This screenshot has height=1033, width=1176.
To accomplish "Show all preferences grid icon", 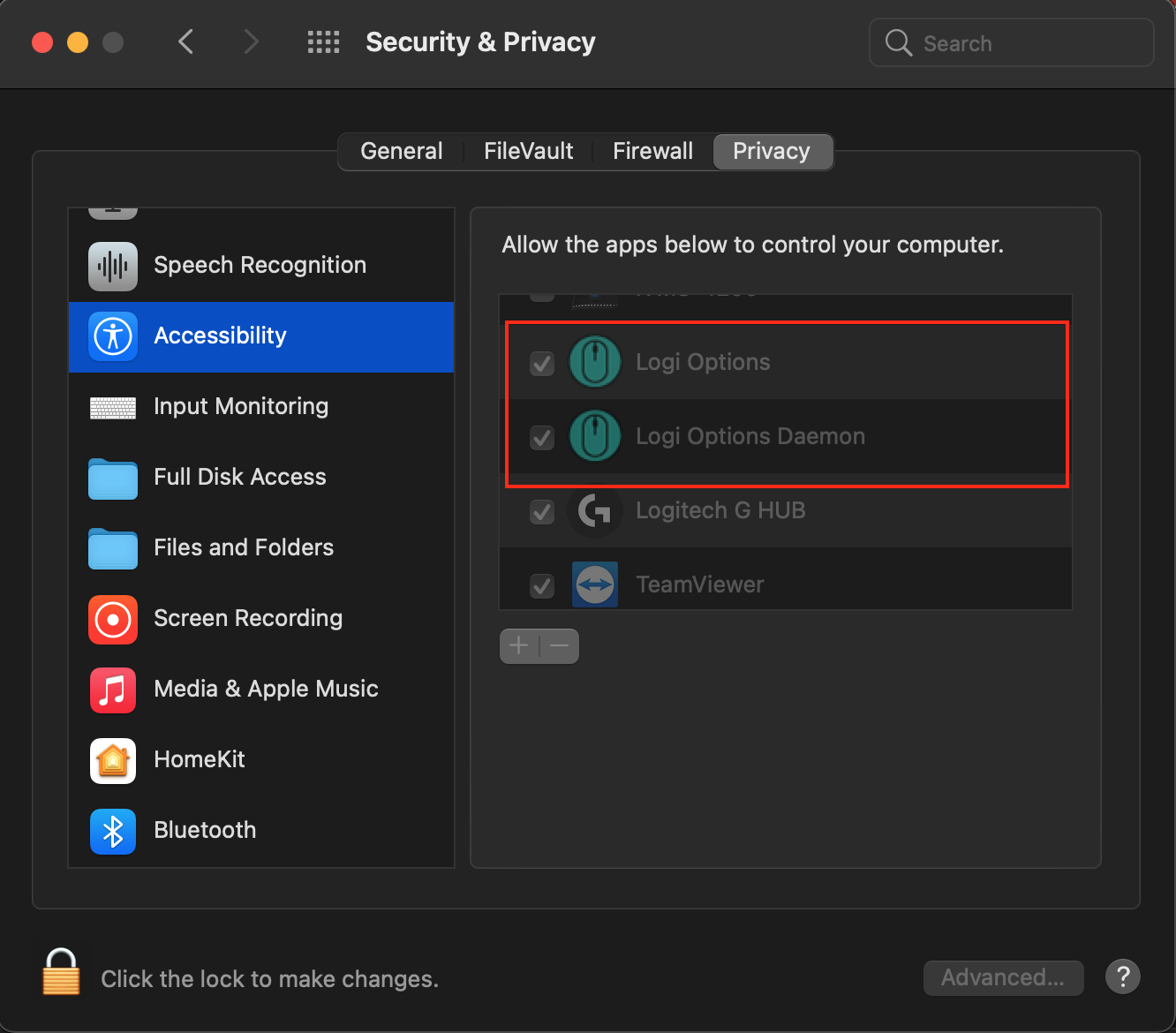I will pos(323,42).
